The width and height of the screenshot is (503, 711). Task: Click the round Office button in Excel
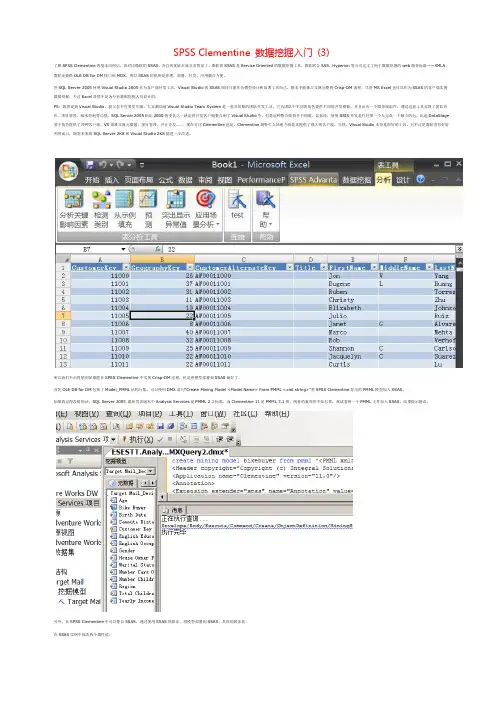point(68,171)
